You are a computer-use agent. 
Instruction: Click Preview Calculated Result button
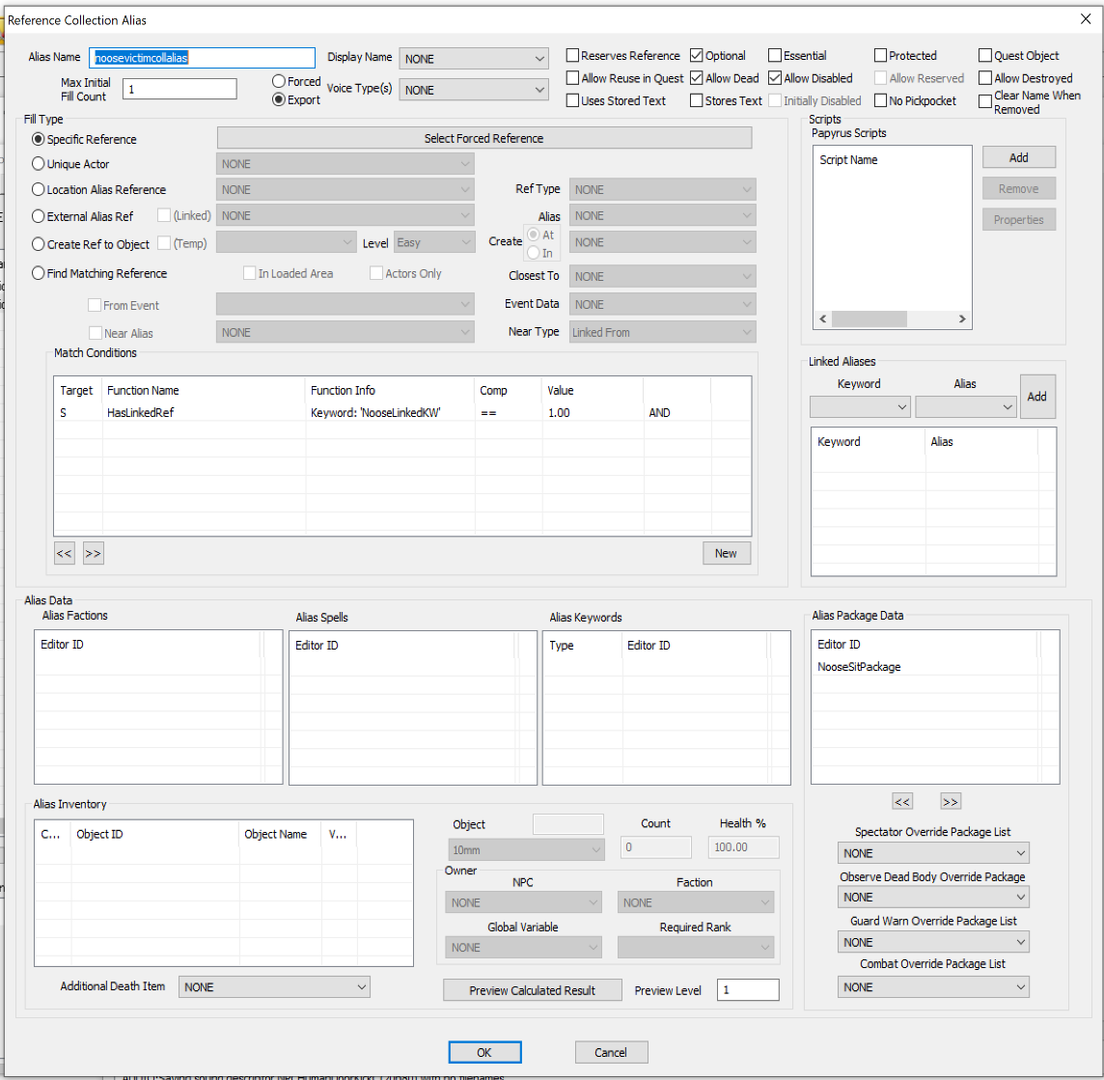(532, 990)
